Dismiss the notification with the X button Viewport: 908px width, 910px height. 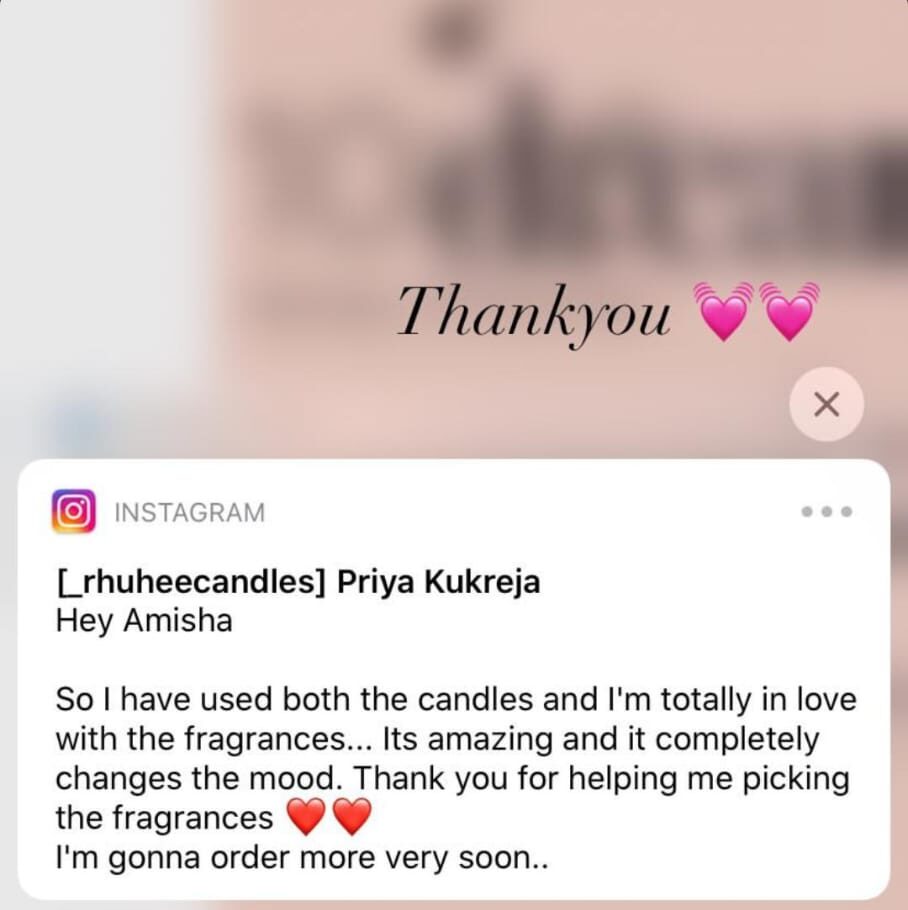coord(826,405)
